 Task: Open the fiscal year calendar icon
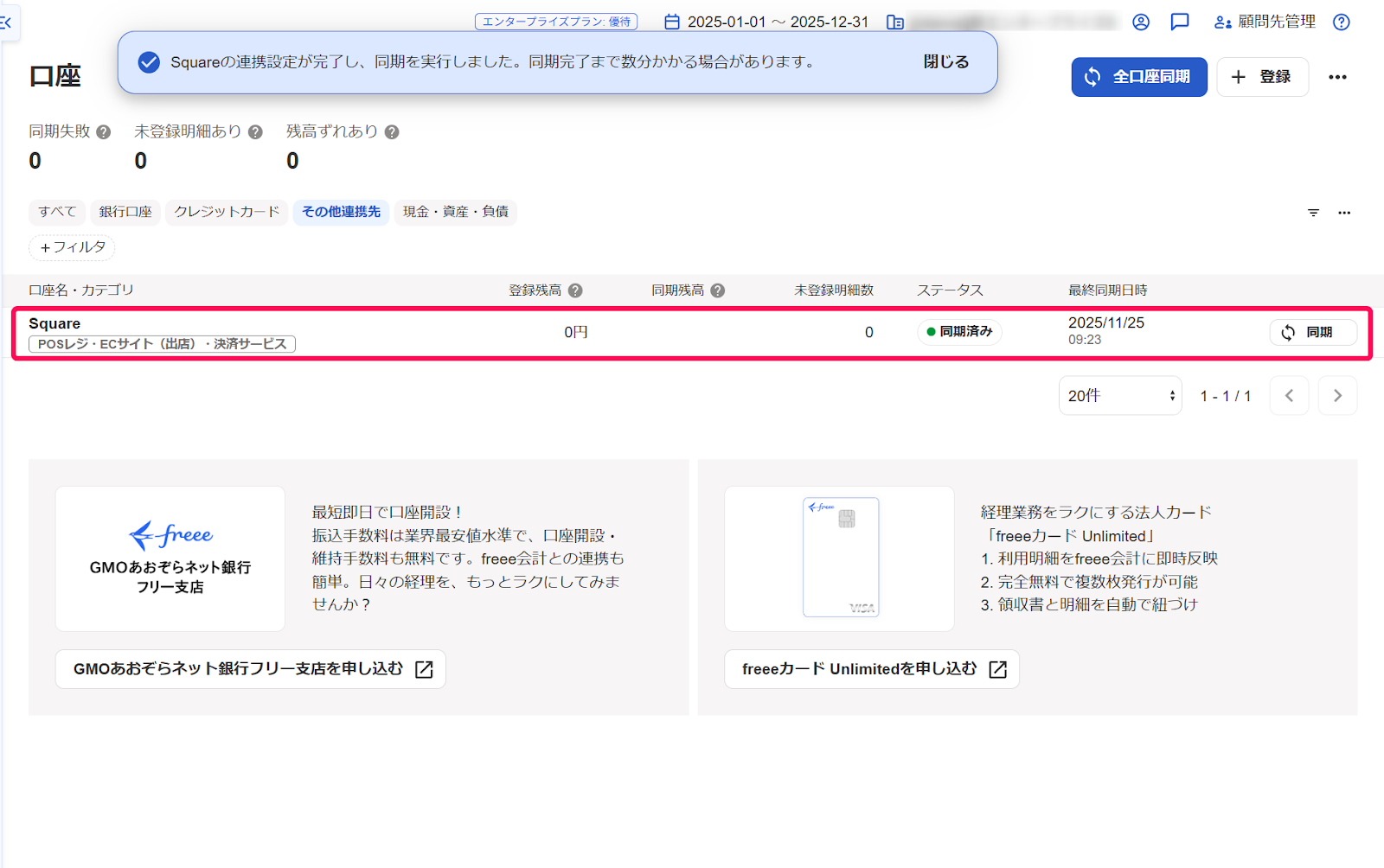point(672,22)
